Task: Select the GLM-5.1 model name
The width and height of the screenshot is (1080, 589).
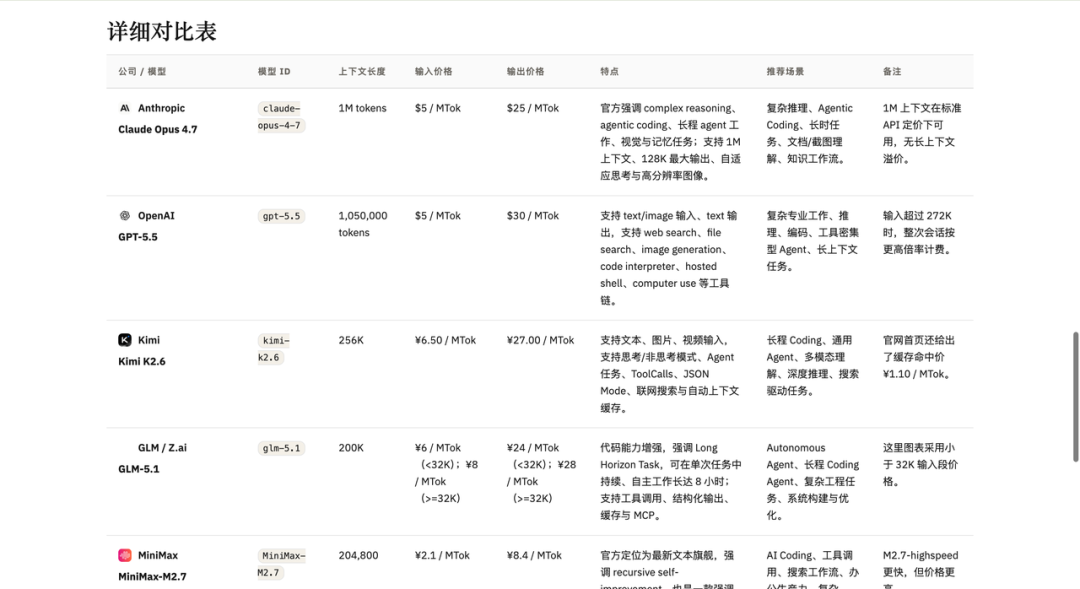Action: (138, 469)
